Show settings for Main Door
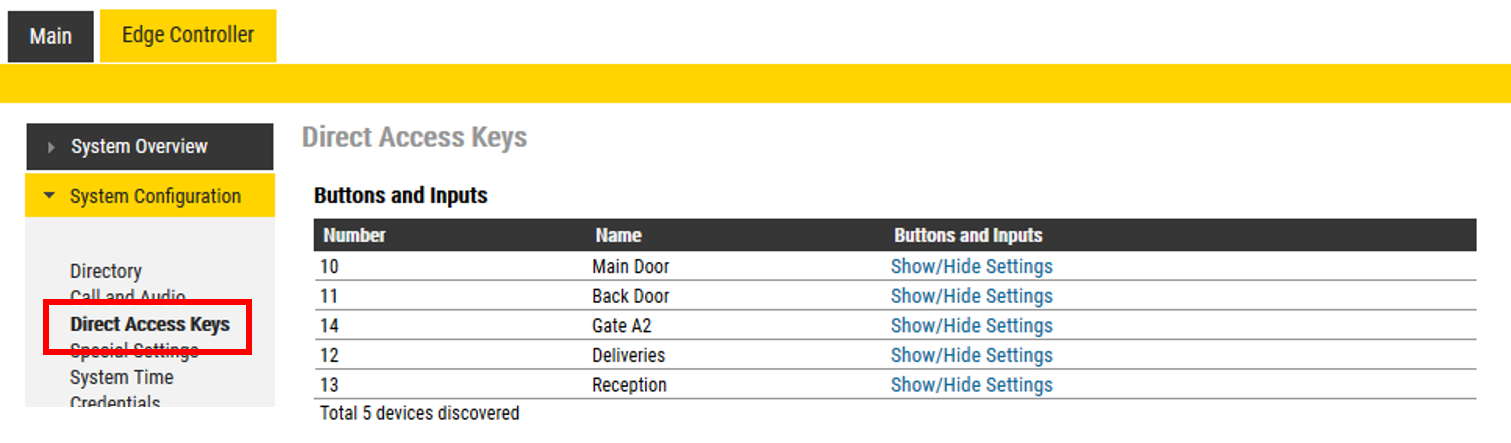 tap(971, 267)
